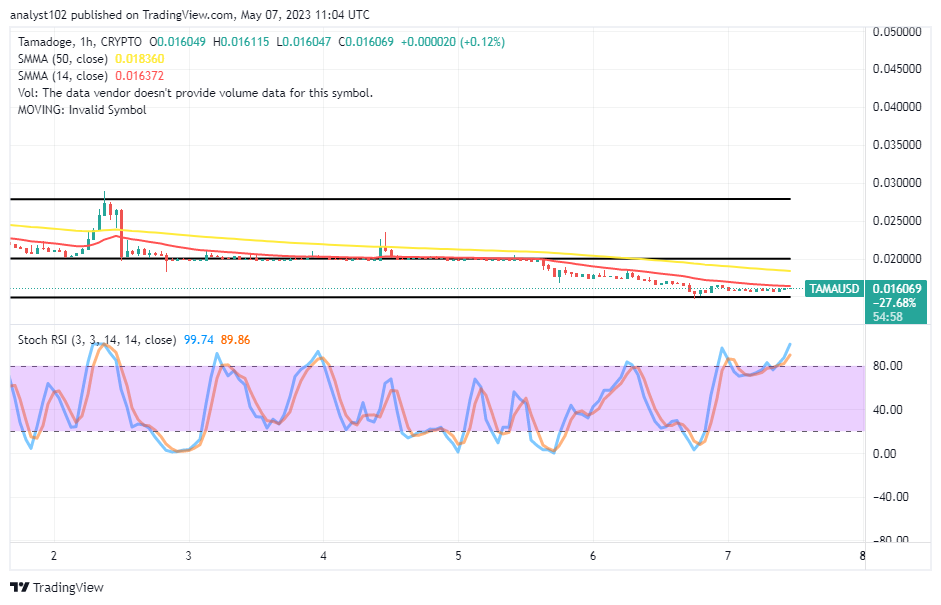Click the opening price O0.016049 value
The image size is (941, 605).
coord(178,42)
